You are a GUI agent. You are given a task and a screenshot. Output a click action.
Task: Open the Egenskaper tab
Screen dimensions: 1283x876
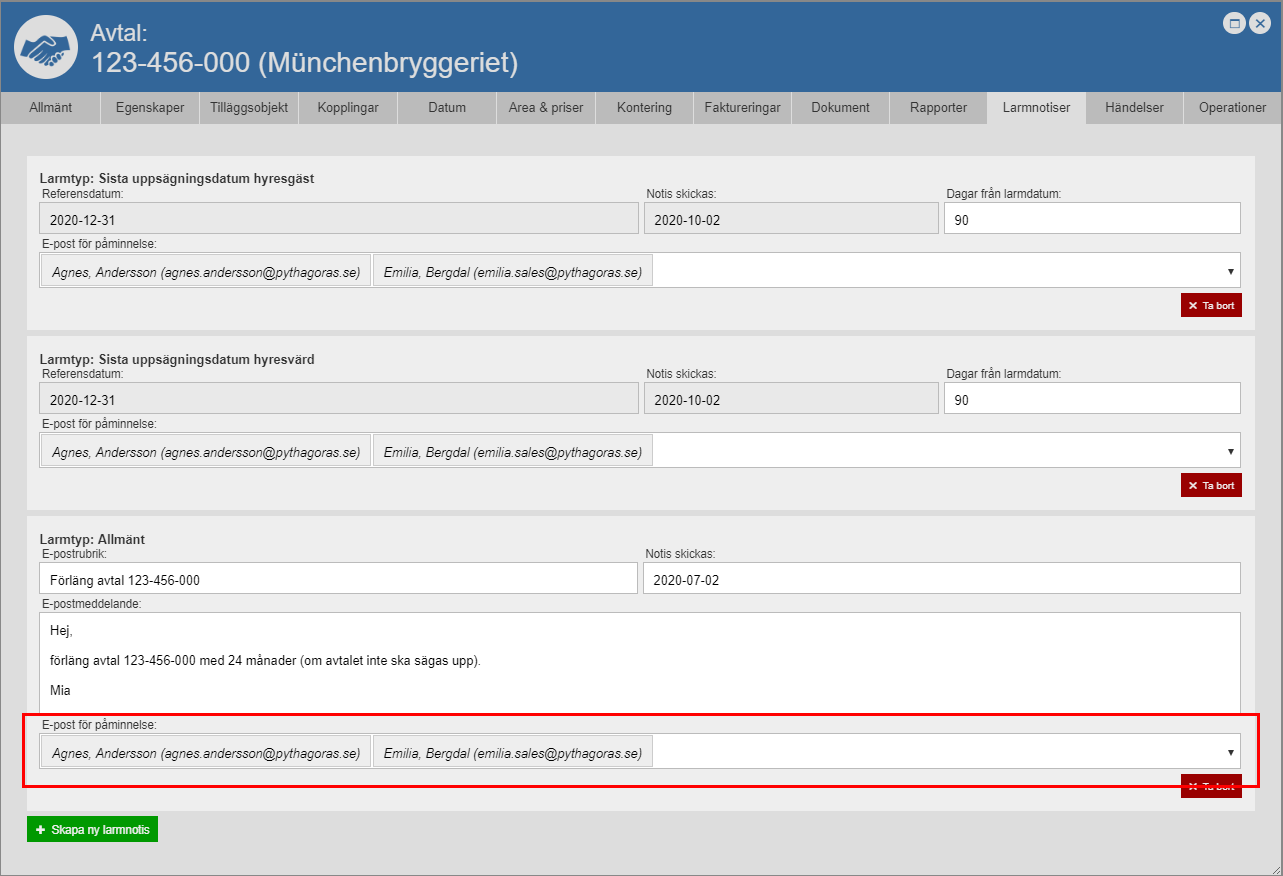pos(150,108)
